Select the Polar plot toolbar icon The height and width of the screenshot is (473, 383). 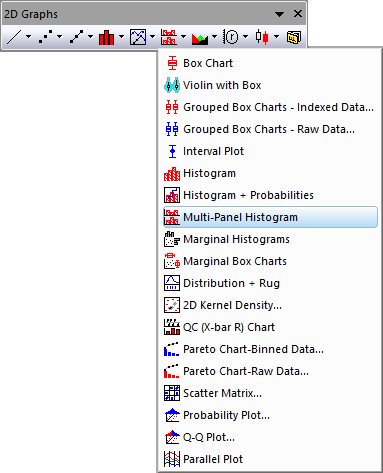coord(231,37)
